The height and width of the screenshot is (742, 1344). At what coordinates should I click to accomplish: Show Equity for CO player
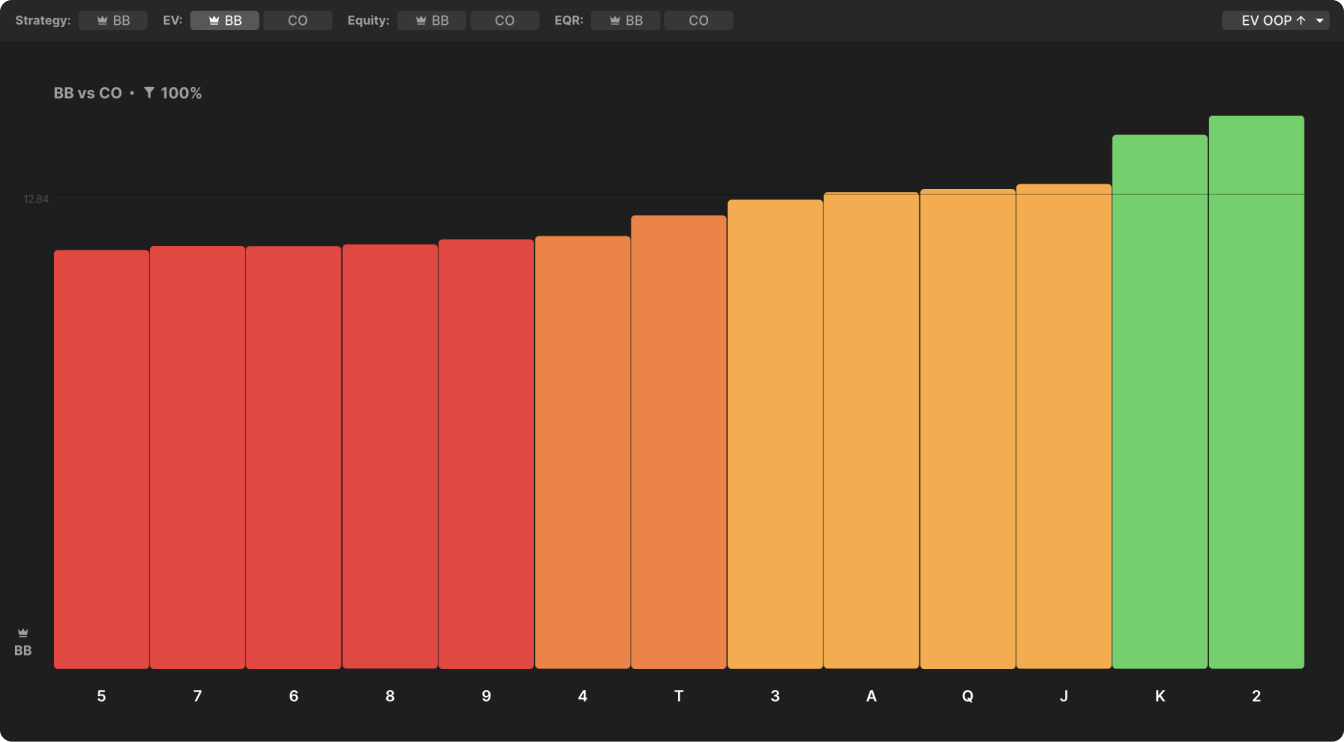click(x=504, y=20)
